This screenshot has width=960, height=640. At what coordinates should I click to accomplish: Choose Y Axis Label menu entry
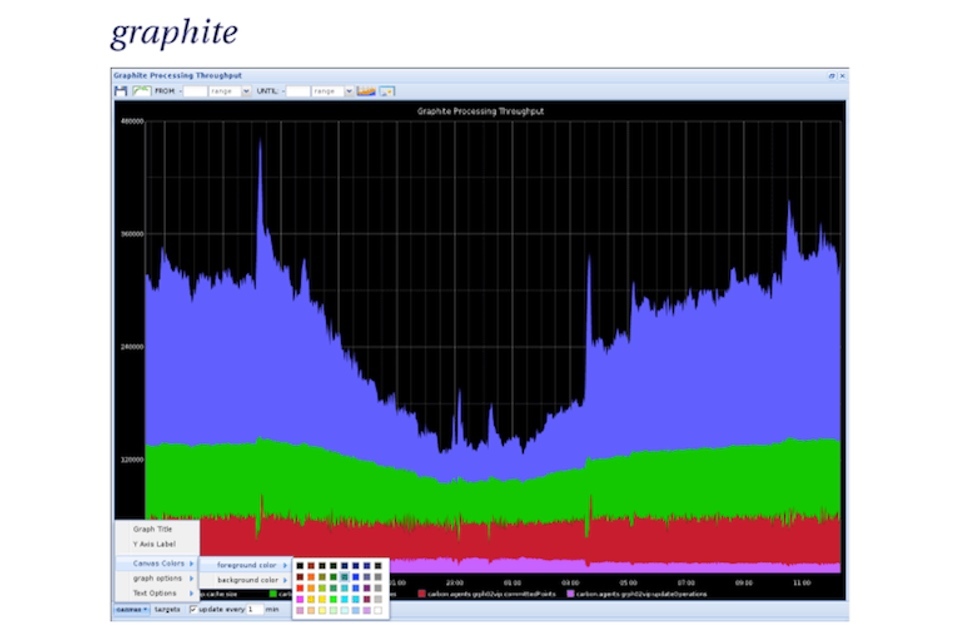pyautogui.click(x=154, y=544)
